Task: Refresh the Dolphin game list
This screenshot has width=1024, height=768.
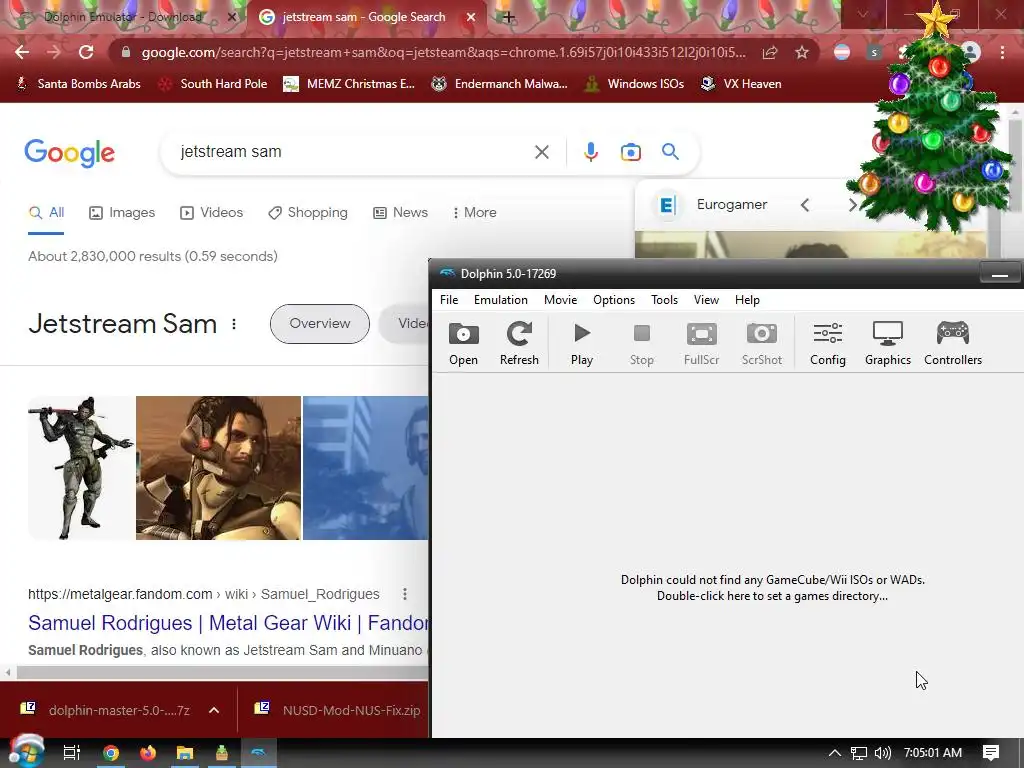Action: tap(519, 344)
